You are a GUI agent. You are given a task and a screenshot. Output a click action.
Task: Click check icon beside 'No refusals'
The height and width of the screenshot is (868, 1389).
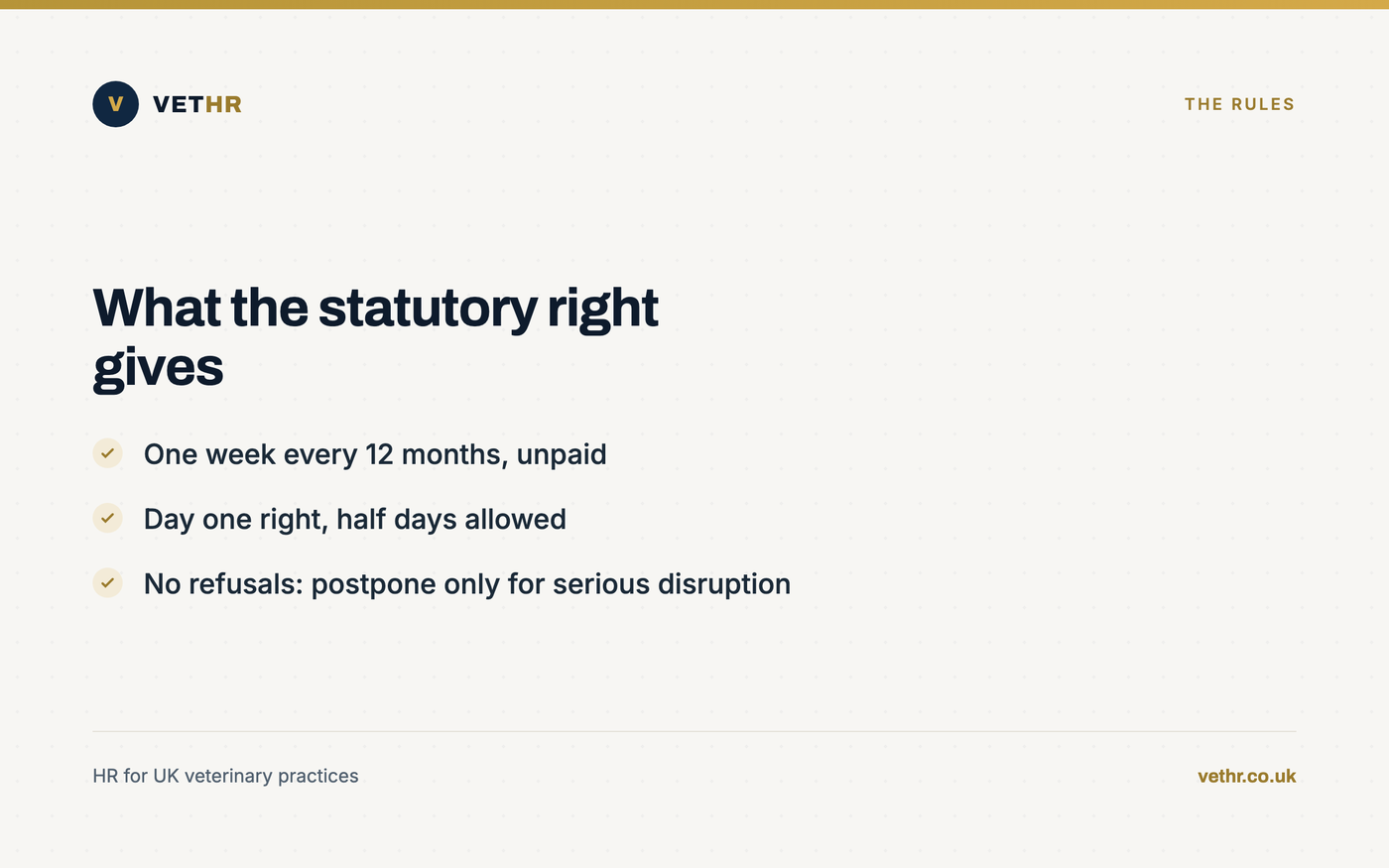tap(107, 582)
